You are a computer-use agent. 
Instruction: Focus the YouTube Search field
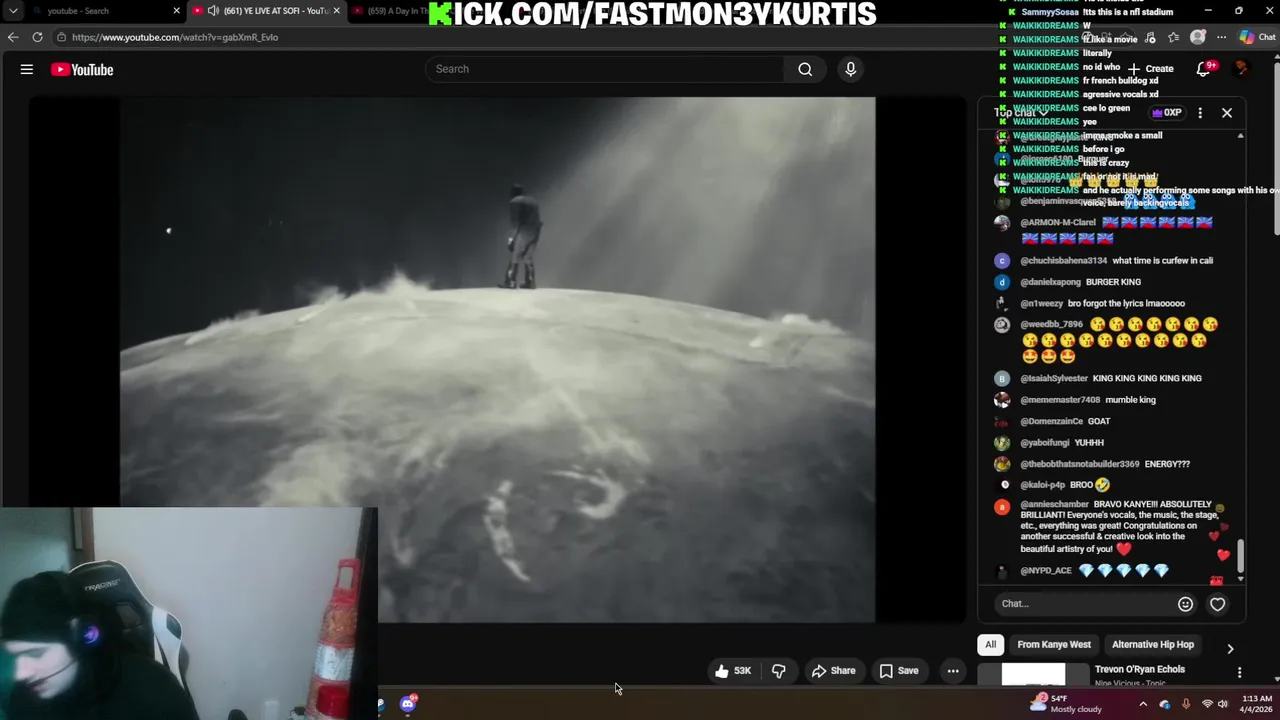coord(605,69)
